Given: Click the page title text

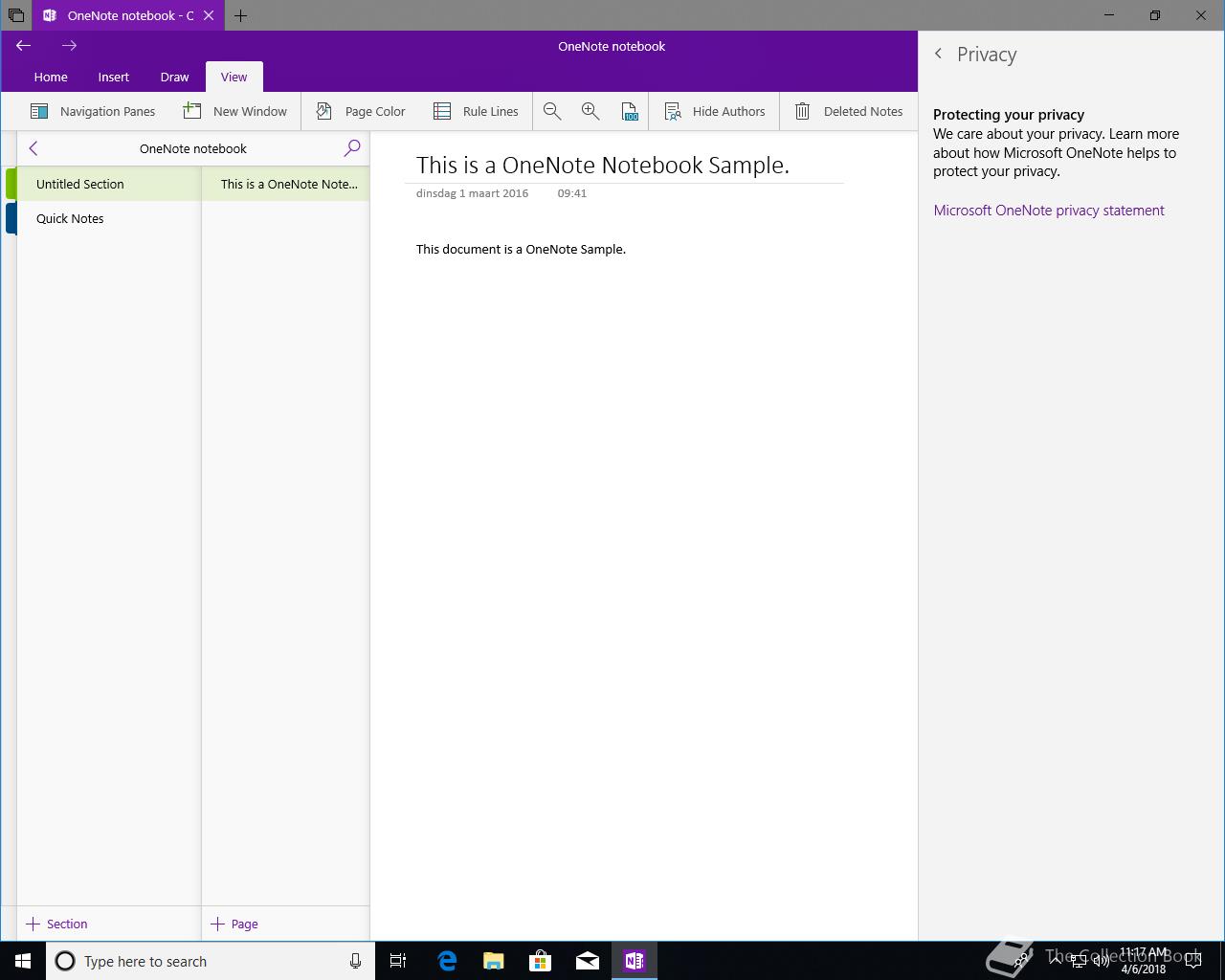Looking at the screenshot, I should [x=603, y=165].
